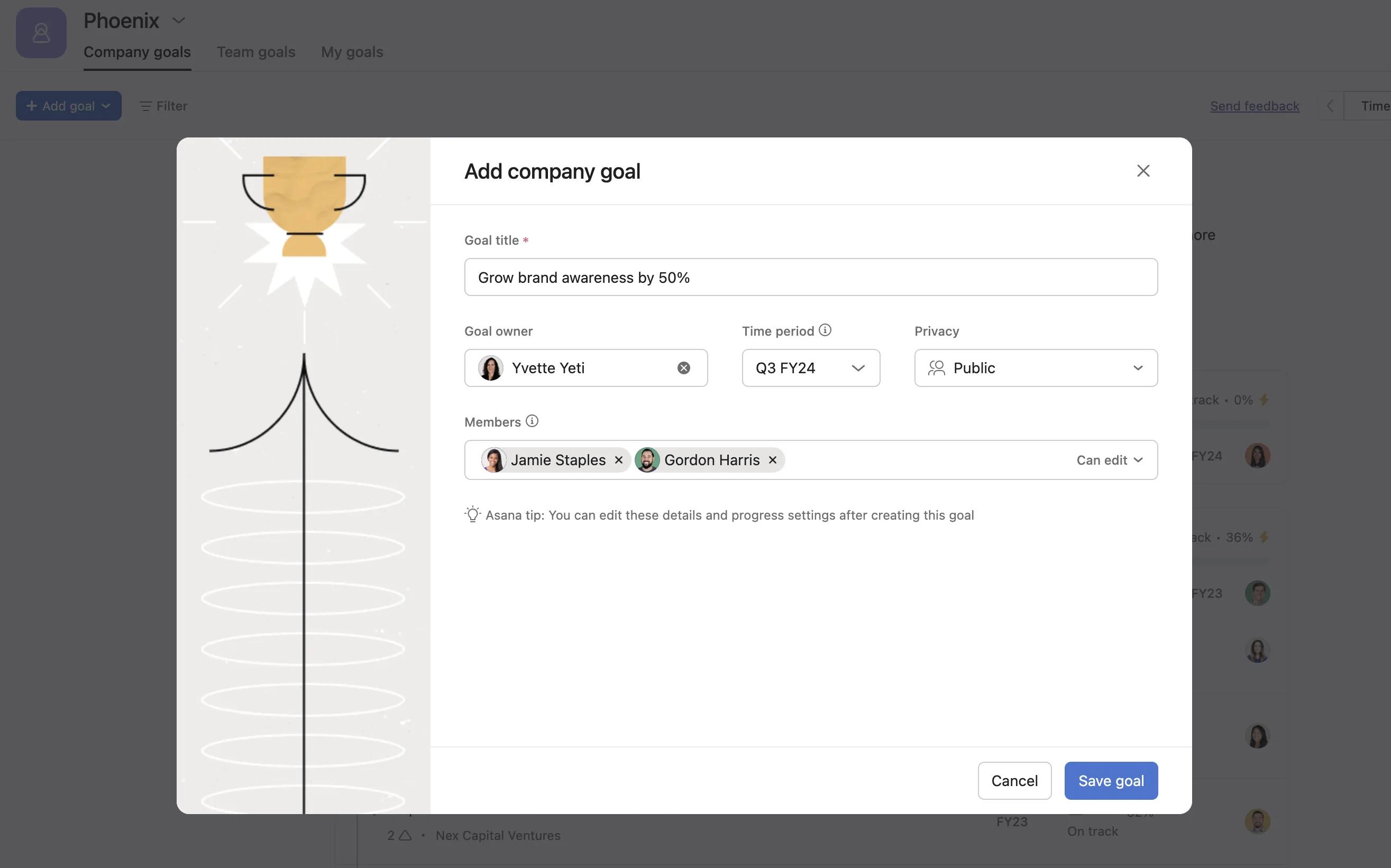Click the plus icon on Add goal
The image size is (1391, 868).
[x=32, y=106]
